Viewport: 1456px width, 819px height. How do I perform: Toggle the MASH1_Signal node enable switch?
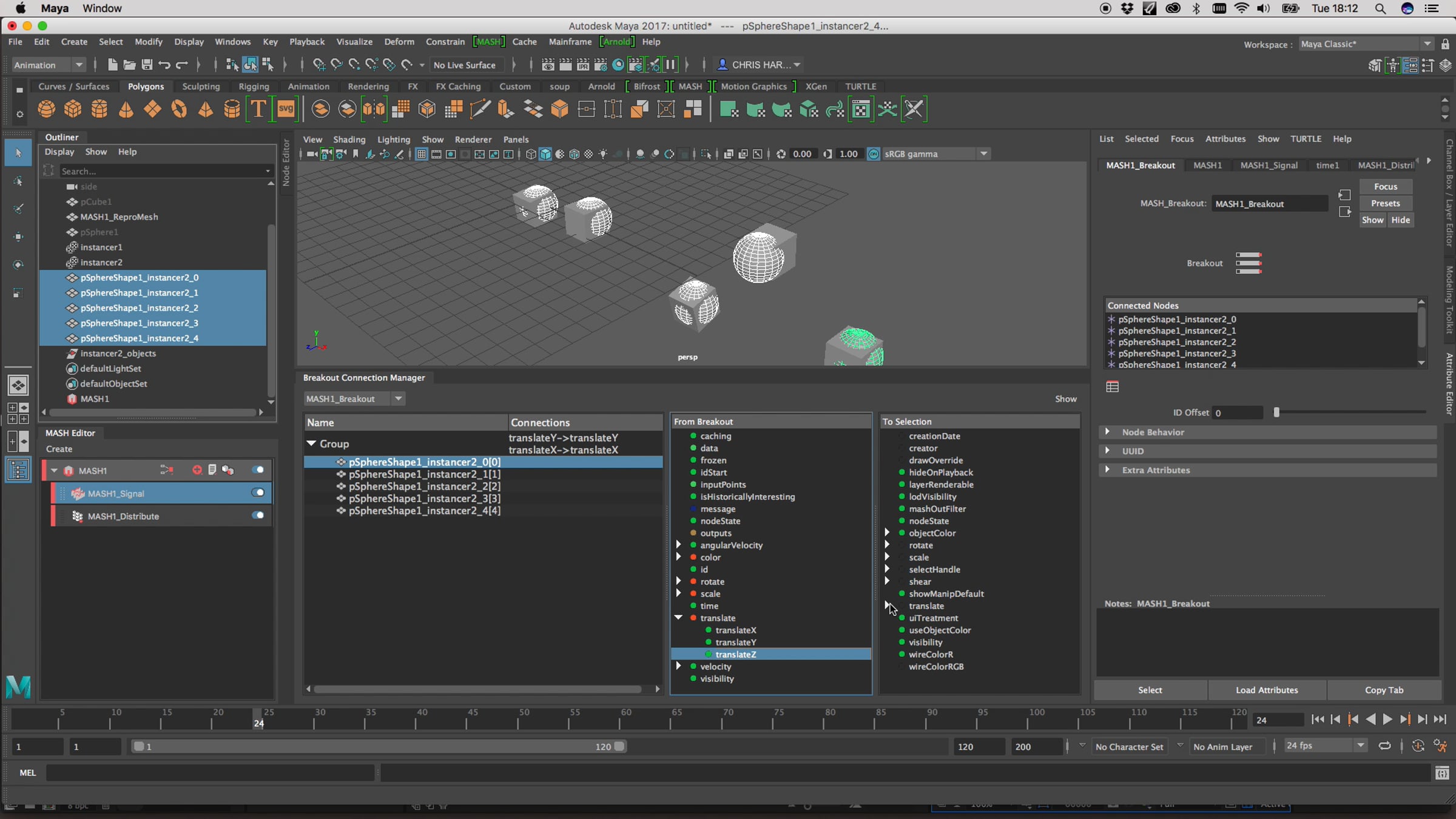[x=258, y=493]
